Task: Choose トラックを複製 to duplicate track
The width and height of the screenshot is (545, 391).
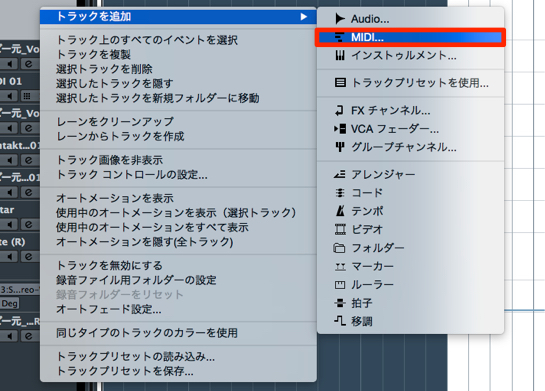Action: [178, 55]
